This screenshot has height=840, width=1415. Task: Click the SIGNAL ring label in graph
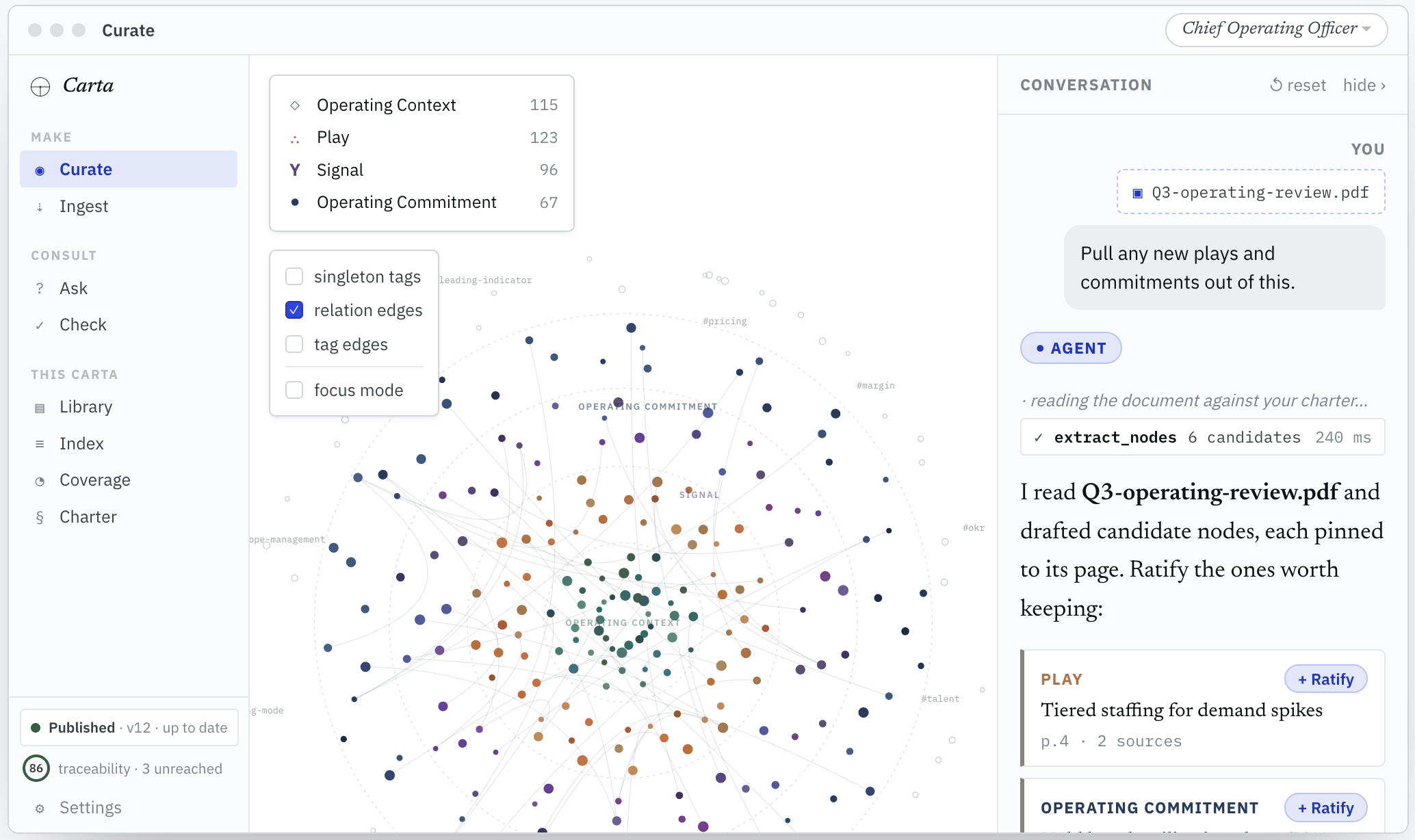[x=699, y=495]
